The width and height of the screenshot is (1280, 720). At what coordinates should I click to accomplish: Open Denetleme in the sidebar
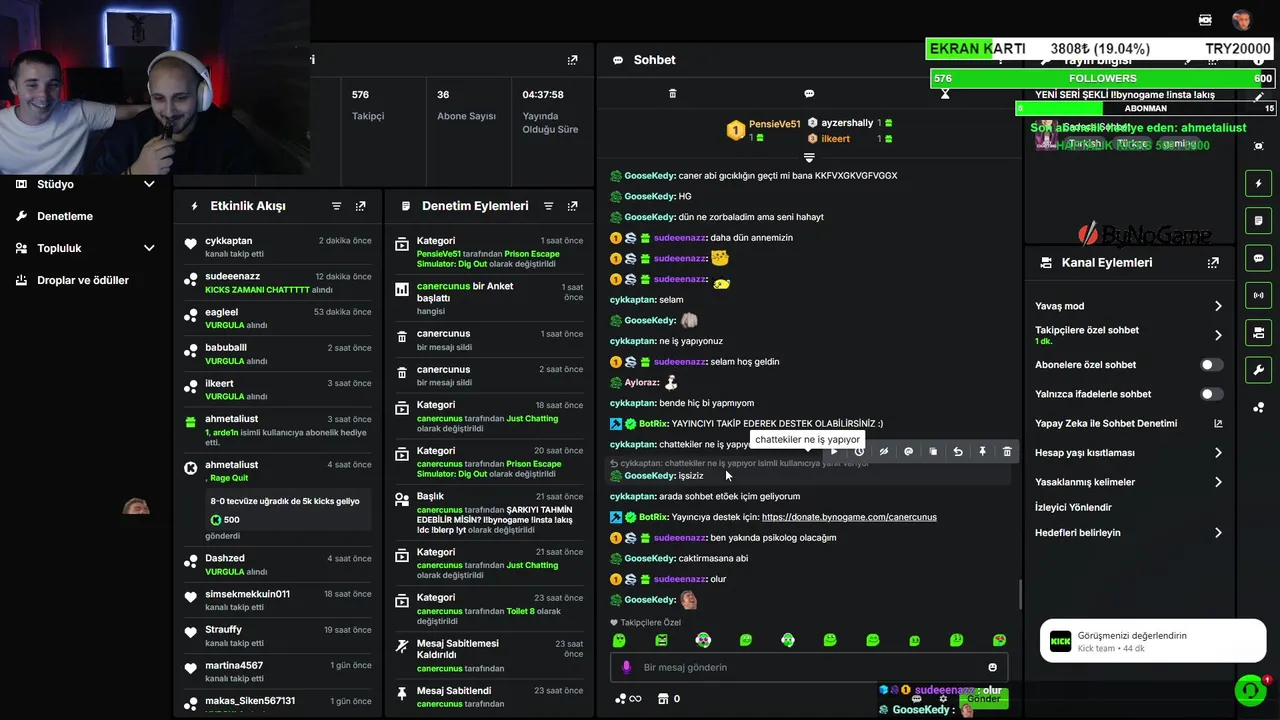[65, 216]
